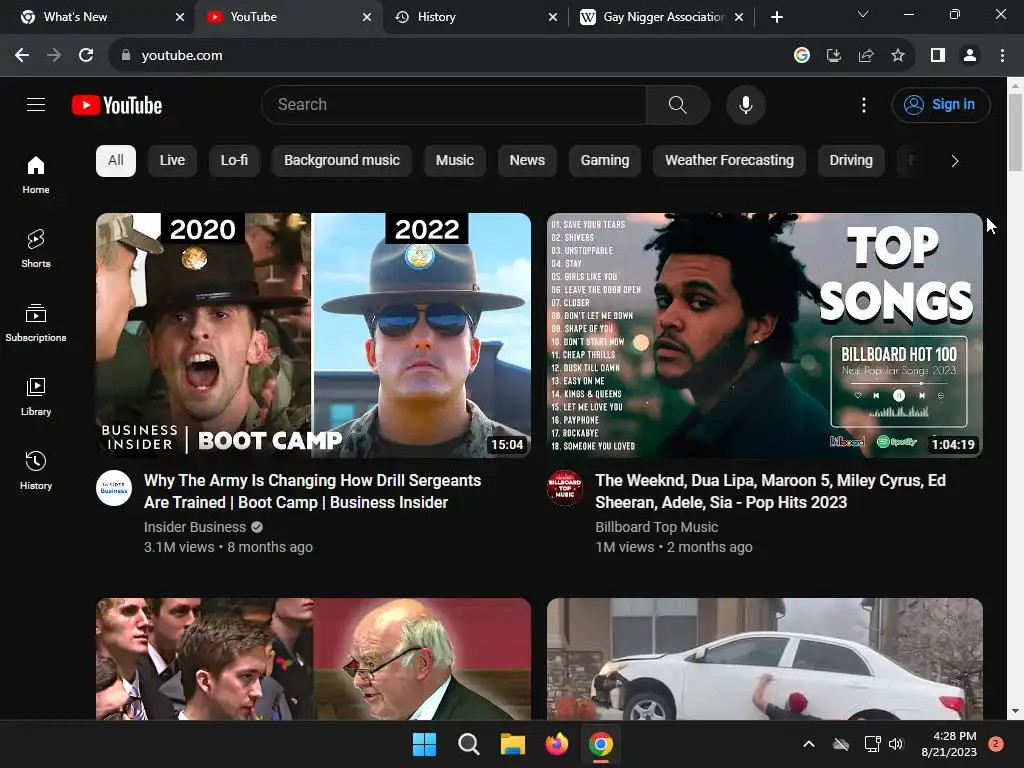Viewport: 1024px width, 768px height.
Task: Click the install app icon in address bar
Action: [x=833, y=56]
